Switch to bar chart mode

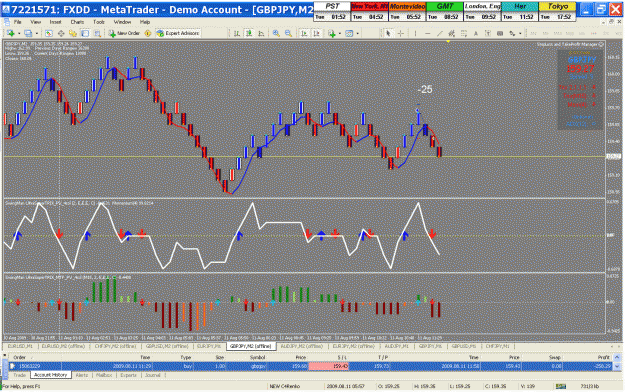(x=237, y=33)
